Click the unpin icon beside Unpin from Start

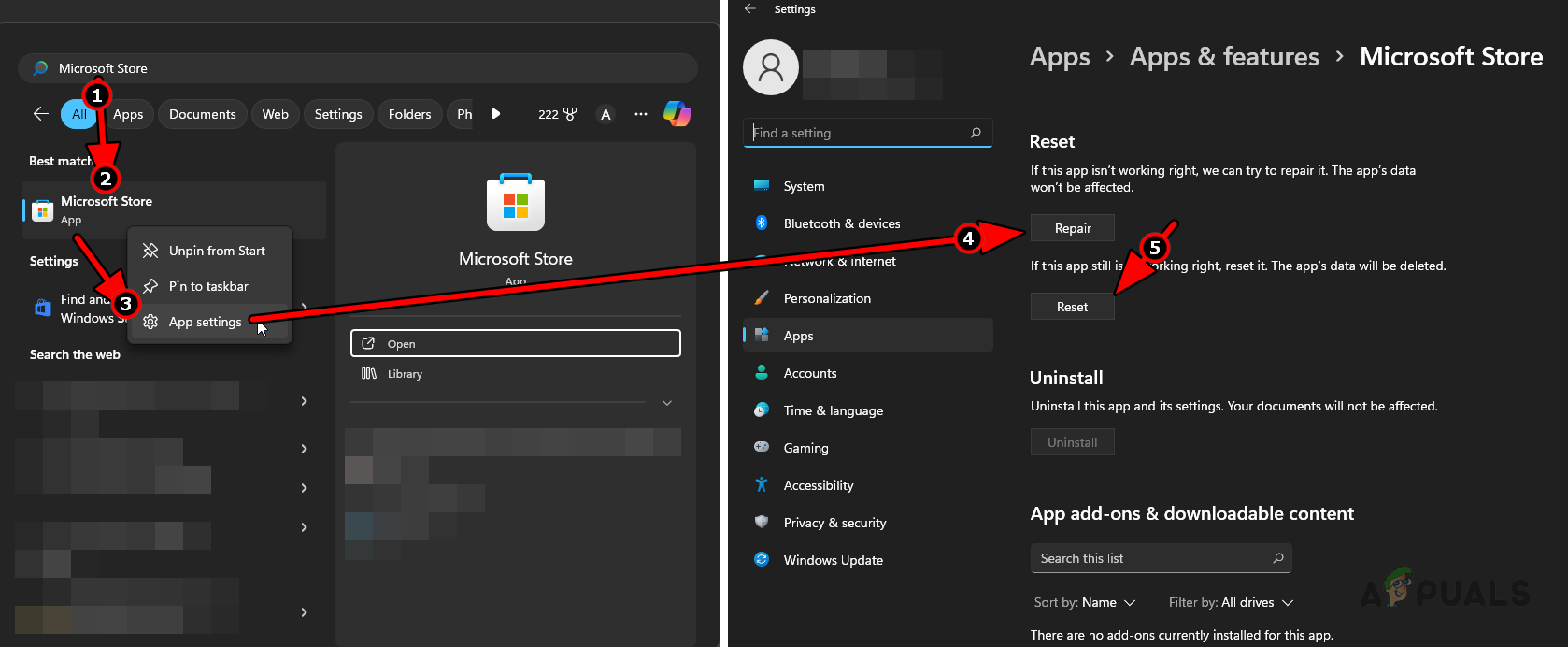[150, 251]
